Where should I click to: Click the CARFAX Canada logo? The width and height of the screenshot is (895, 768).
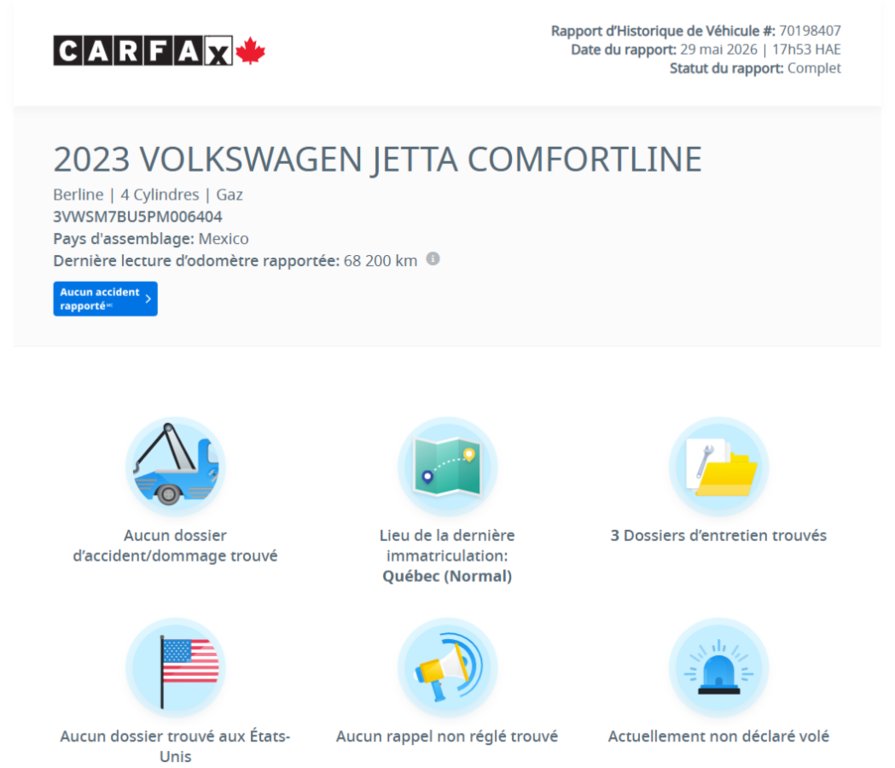pos(159,51)
